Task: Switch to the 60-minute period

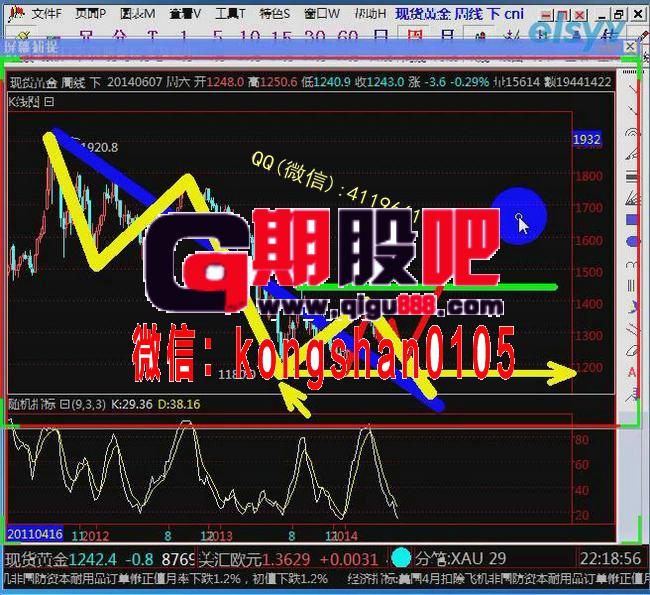Action: tap(347, 35)
